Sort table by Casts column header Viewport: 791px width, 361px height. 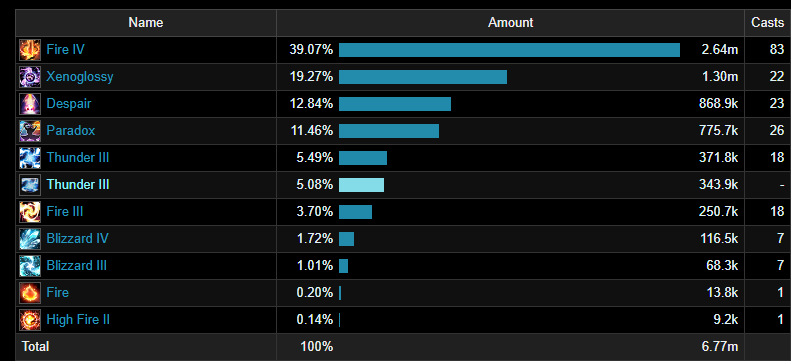(767, 23)
